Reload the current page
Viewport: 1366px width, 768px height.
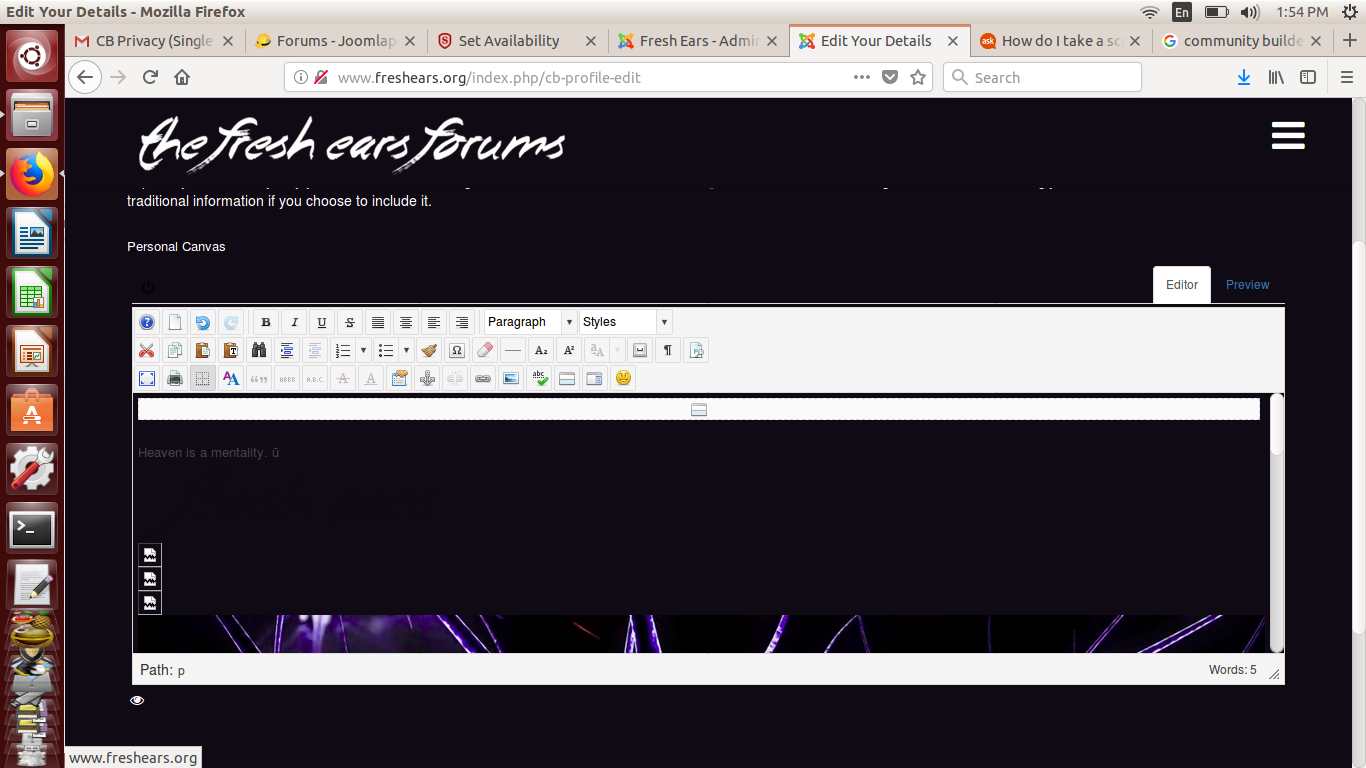click(x=150, y=77)
